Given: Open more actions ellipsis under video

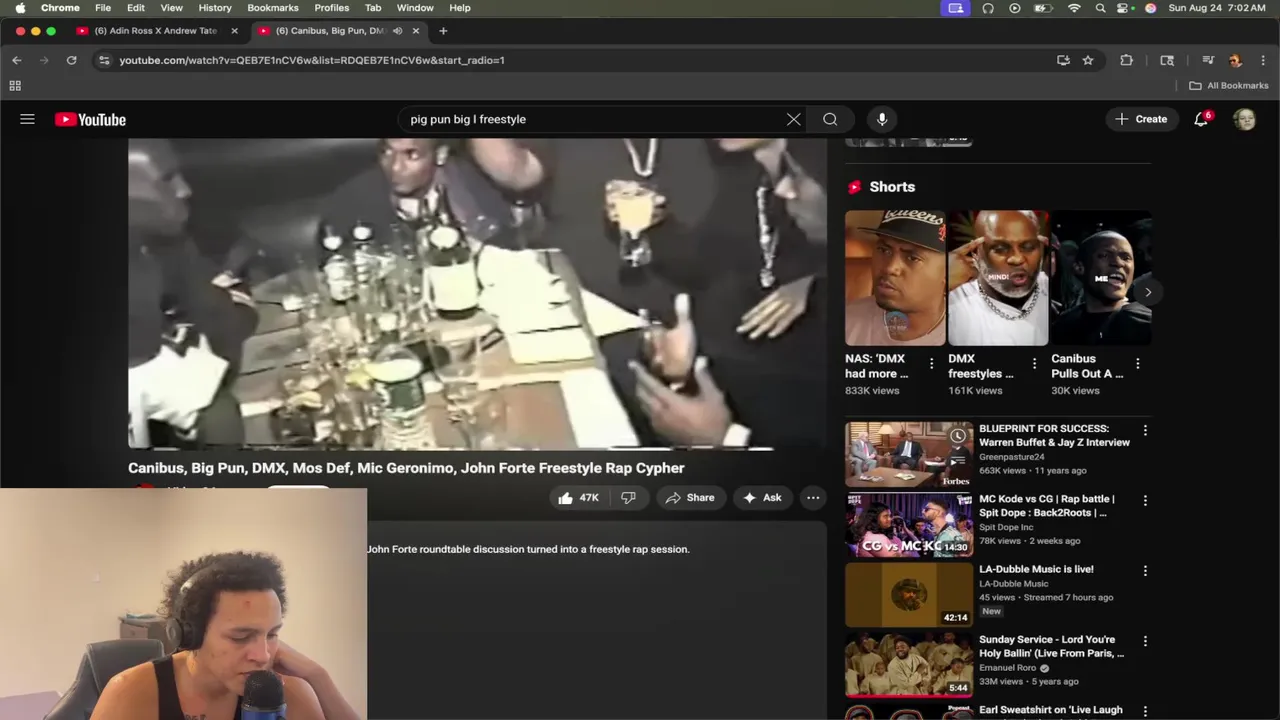Looking at the screenshot, I should coord(813,497).
